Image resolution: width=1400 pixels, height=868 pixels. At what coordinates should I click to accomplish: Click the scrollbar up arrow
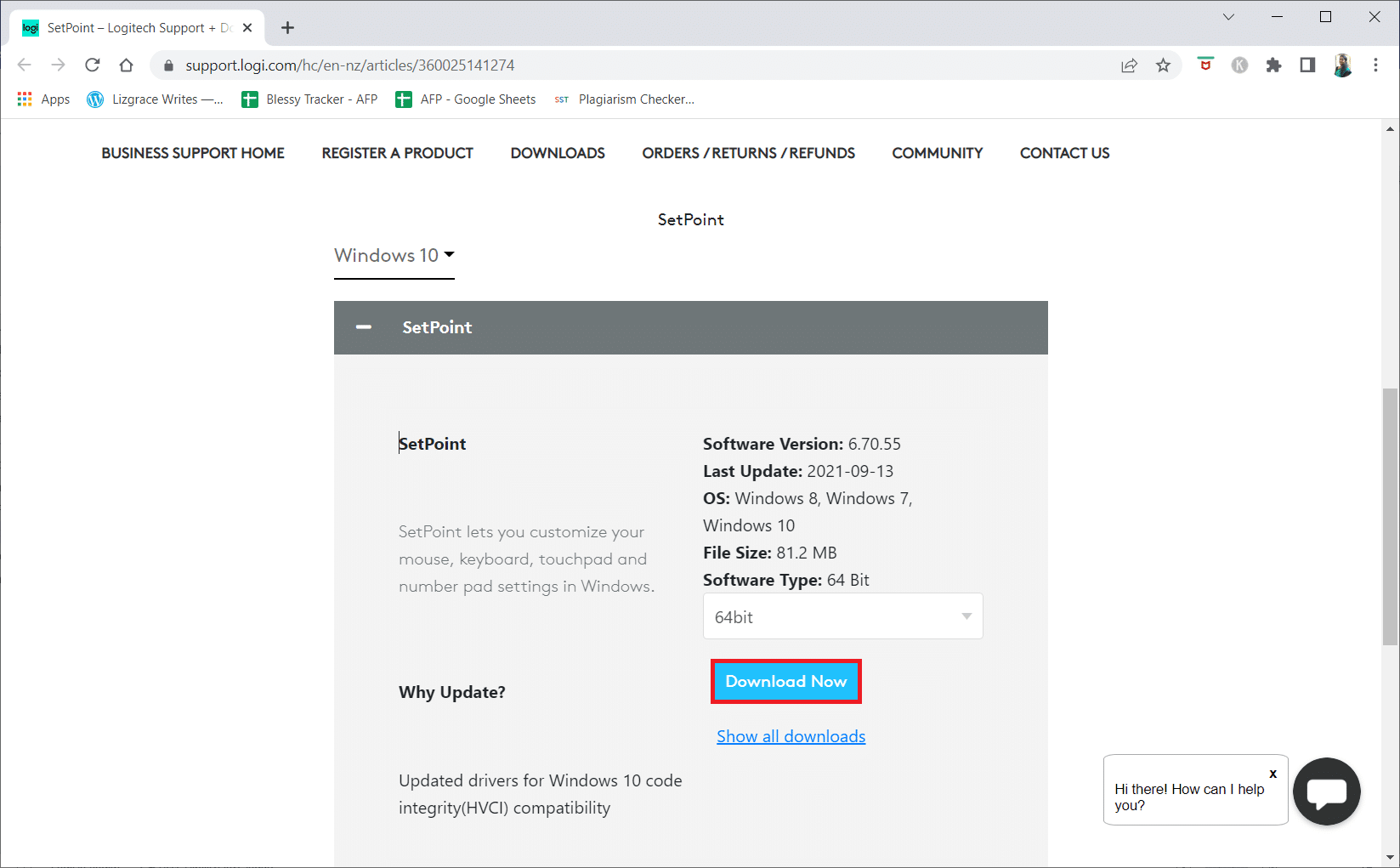click(1391, 129)
